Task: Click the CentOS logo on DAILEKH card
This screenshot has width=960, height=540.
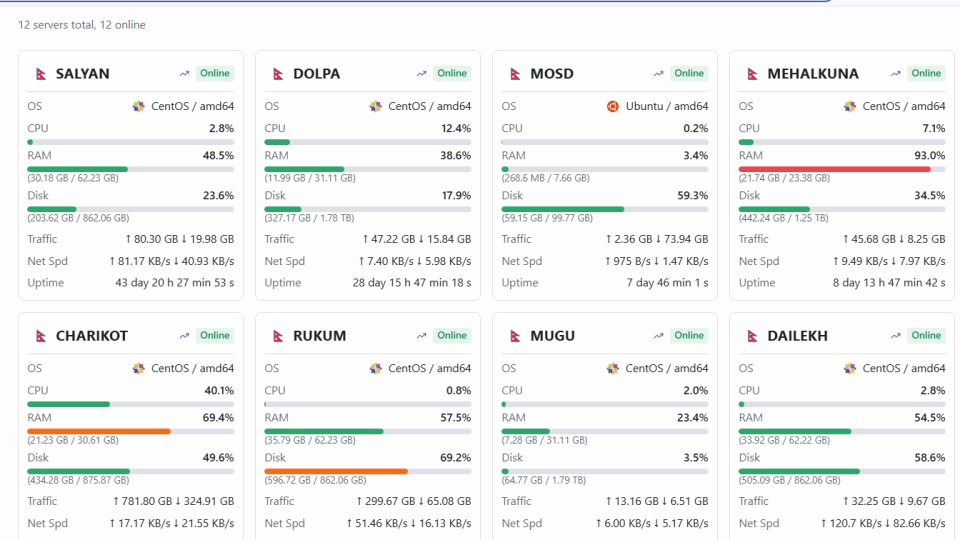Action: click(850, 369)
